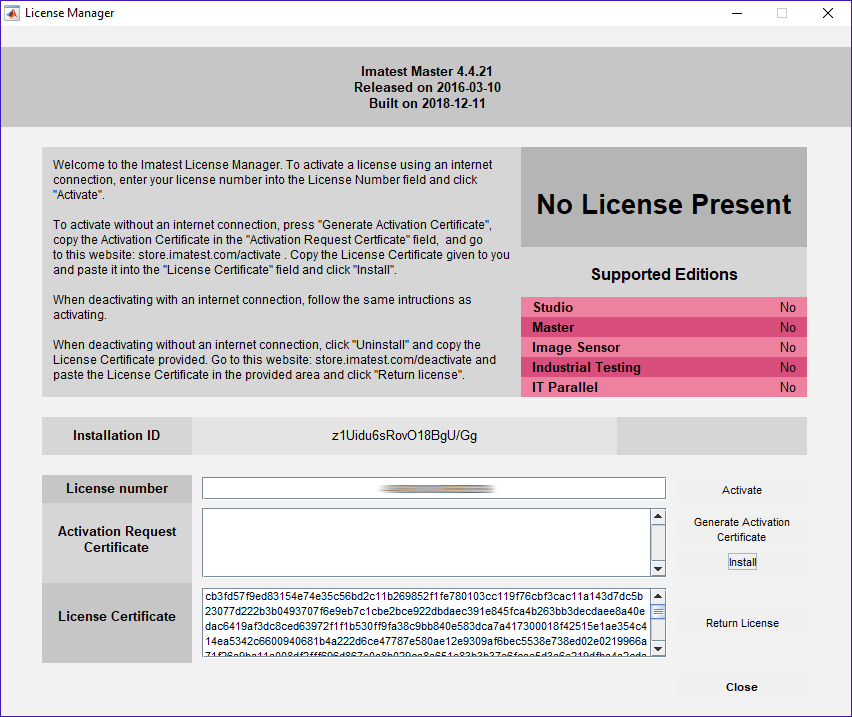Click the Close button at bottom

pyautogui.click(x=742, y=687)
